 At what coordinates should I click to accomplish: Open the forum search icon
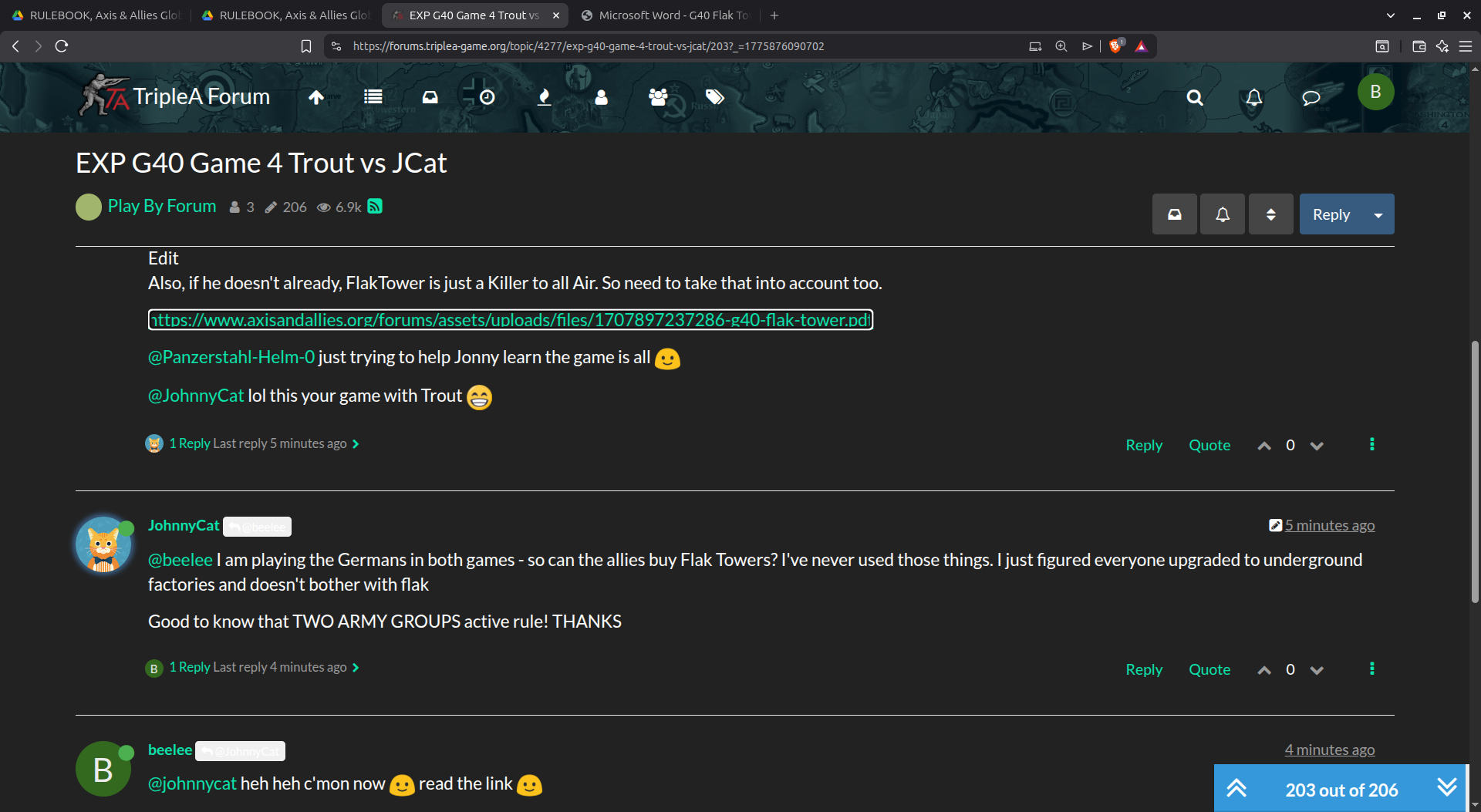point(1193,98)
